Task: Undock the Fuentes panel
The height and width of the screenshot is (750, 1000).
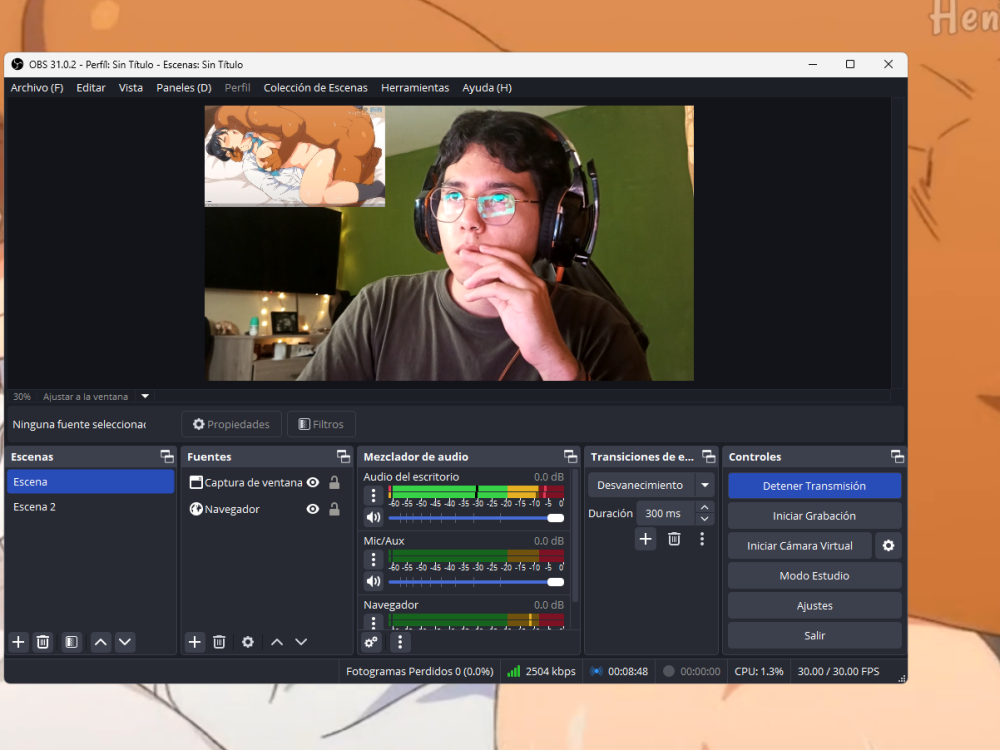Action: click(x=343, y=456)
